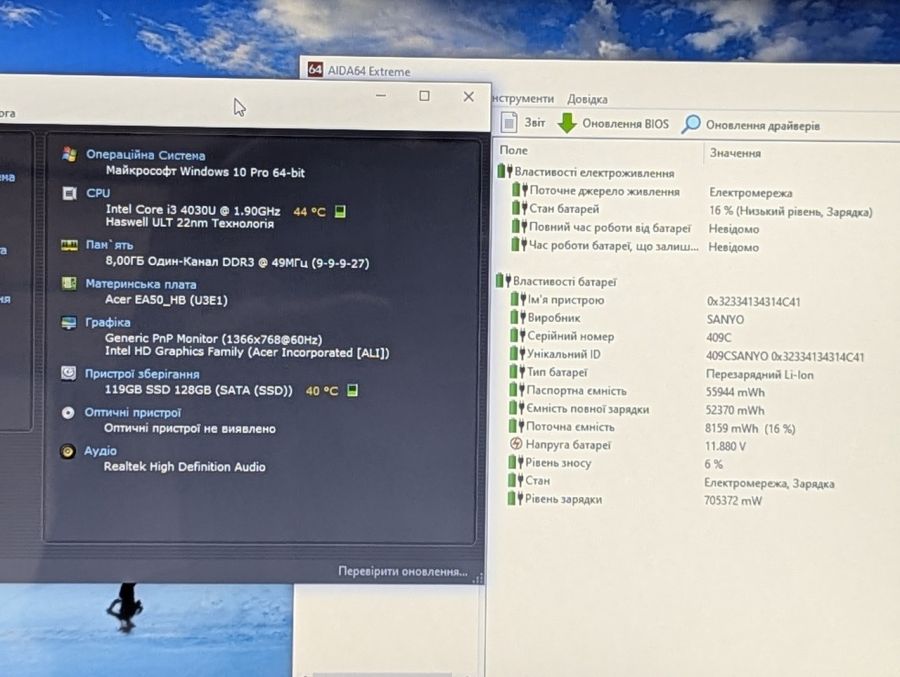This screenshot has width=900, height=677.
Task: Open the Пристрої зберігання link
Action: 142,374
